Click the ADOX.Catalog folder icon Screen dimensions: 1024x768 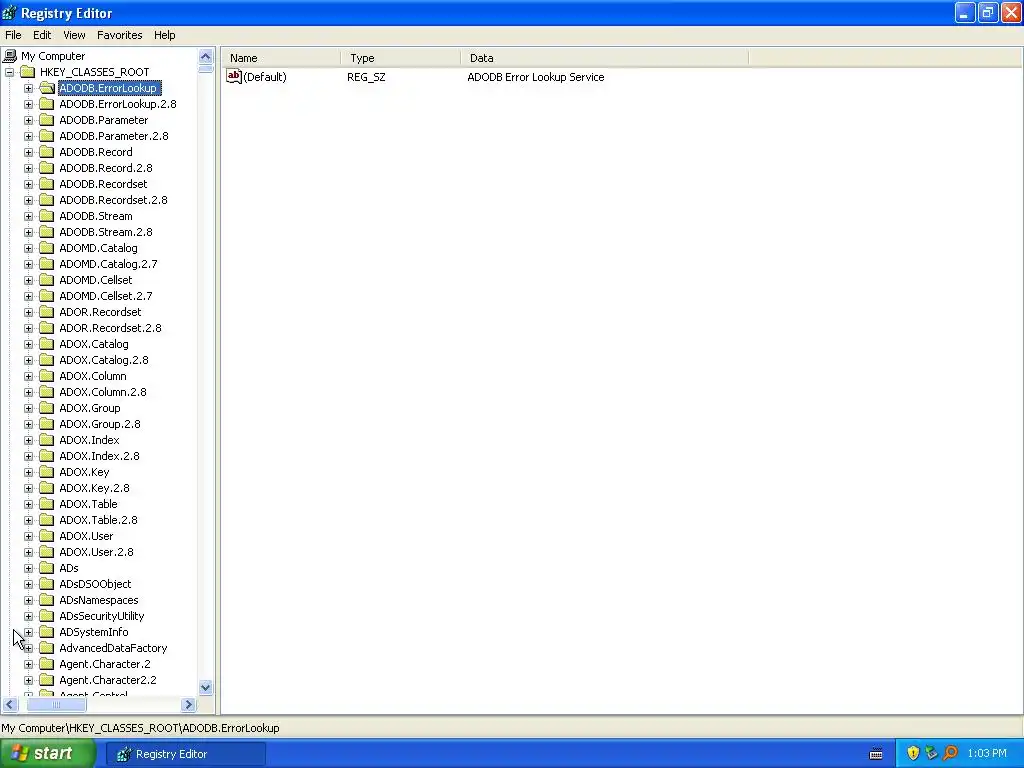pos(46,344)
